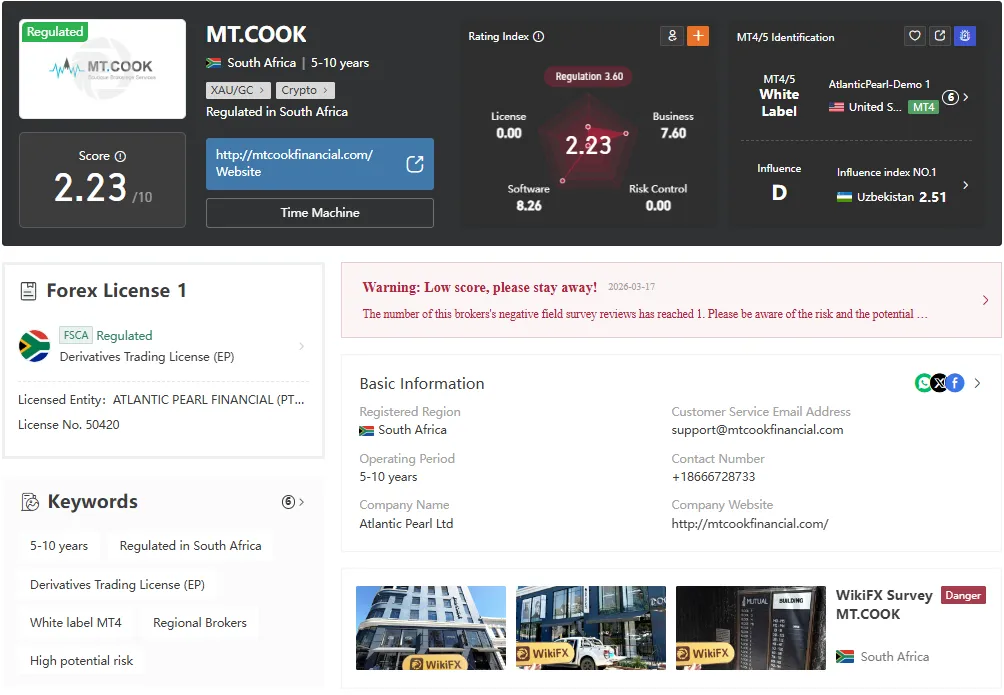This screenshot has height=695, width=1004.
Task: Click the Company Website URL link
Action: pos(750,524)
